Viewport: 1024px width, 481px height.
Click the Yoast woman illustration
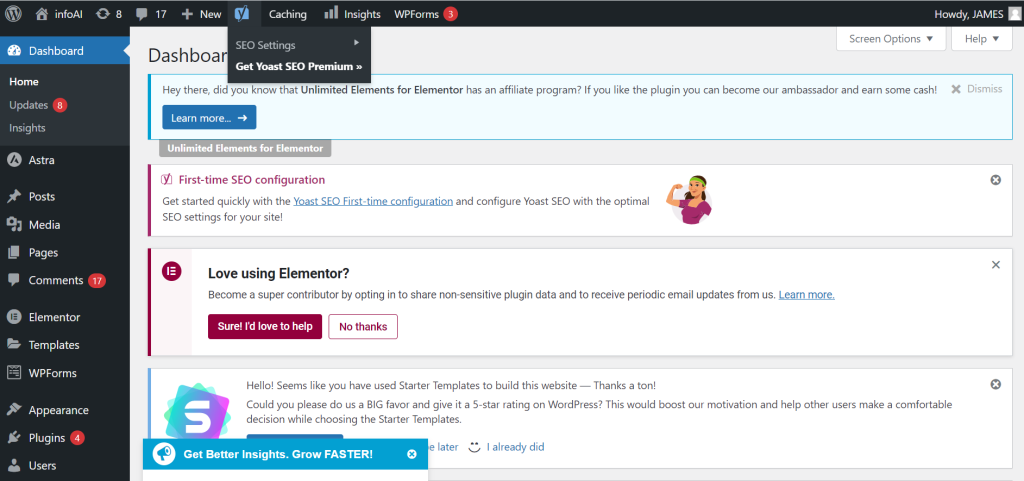point(689,200)
